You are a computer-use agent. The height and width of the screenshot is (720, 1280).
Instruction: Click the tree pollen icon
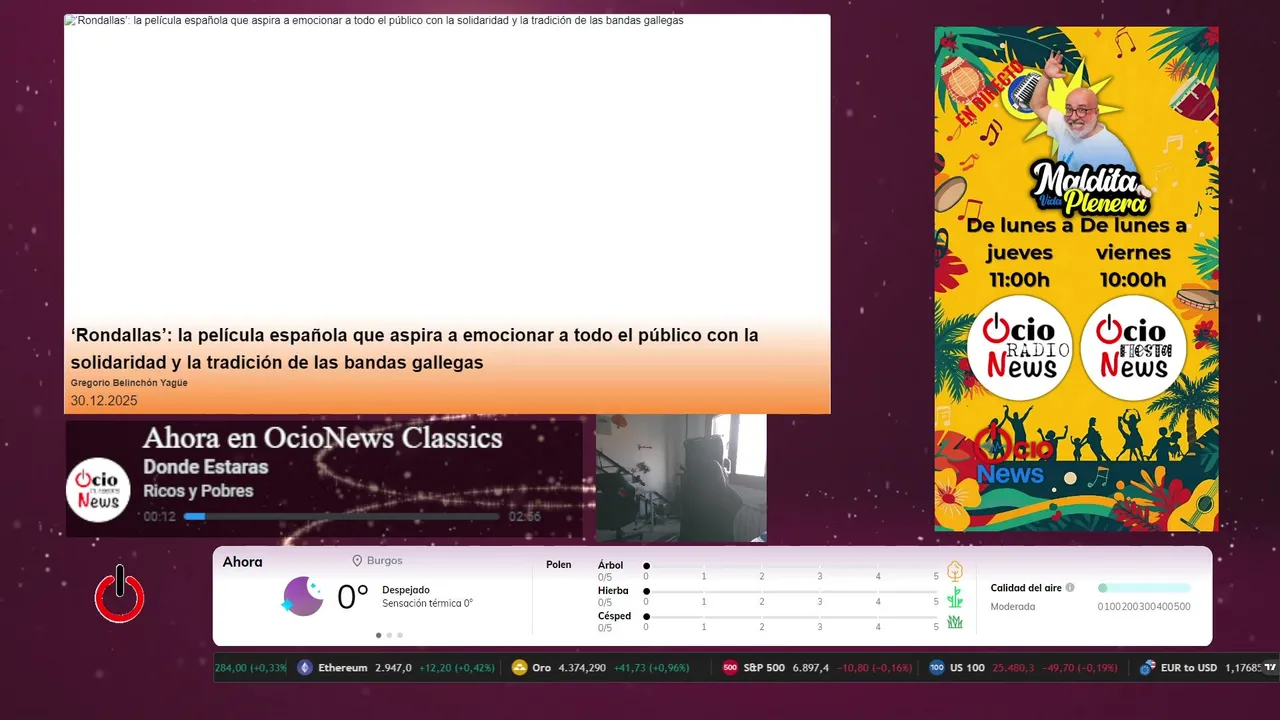954,571
